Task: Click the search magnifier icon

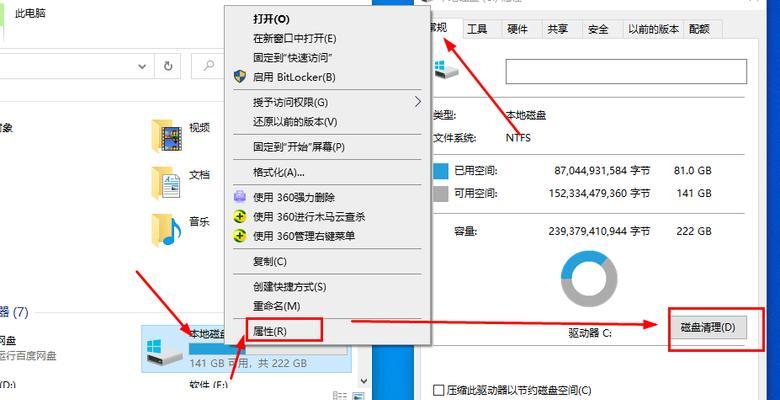Action: point(209,66)
